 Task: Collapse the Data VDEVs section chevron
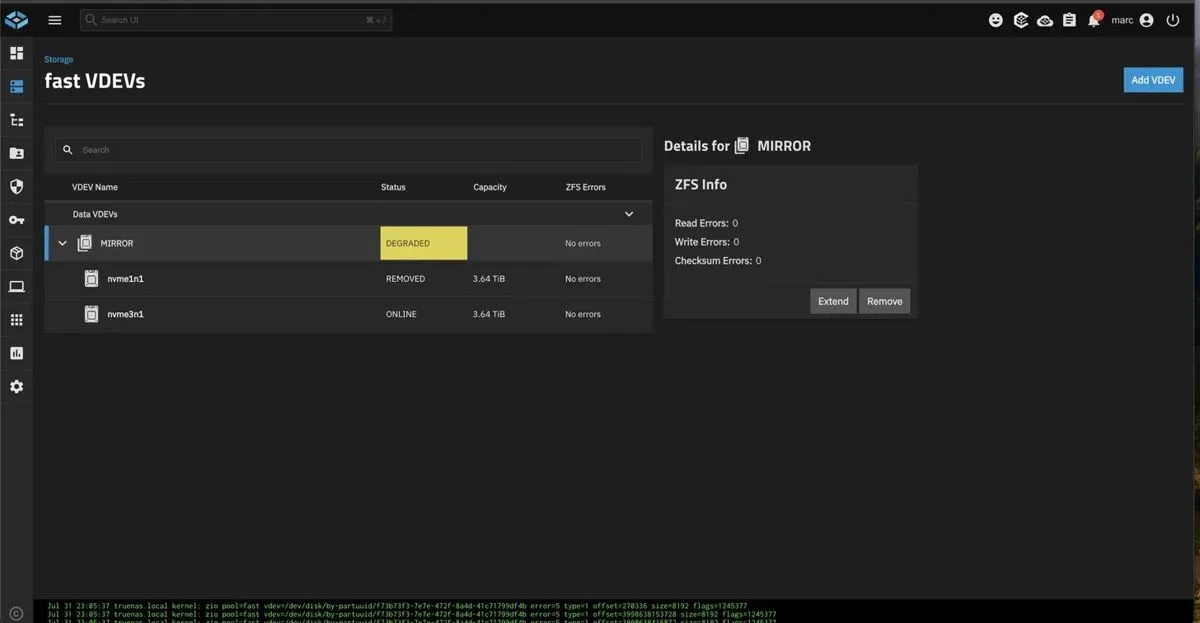(x=629, y=214)
